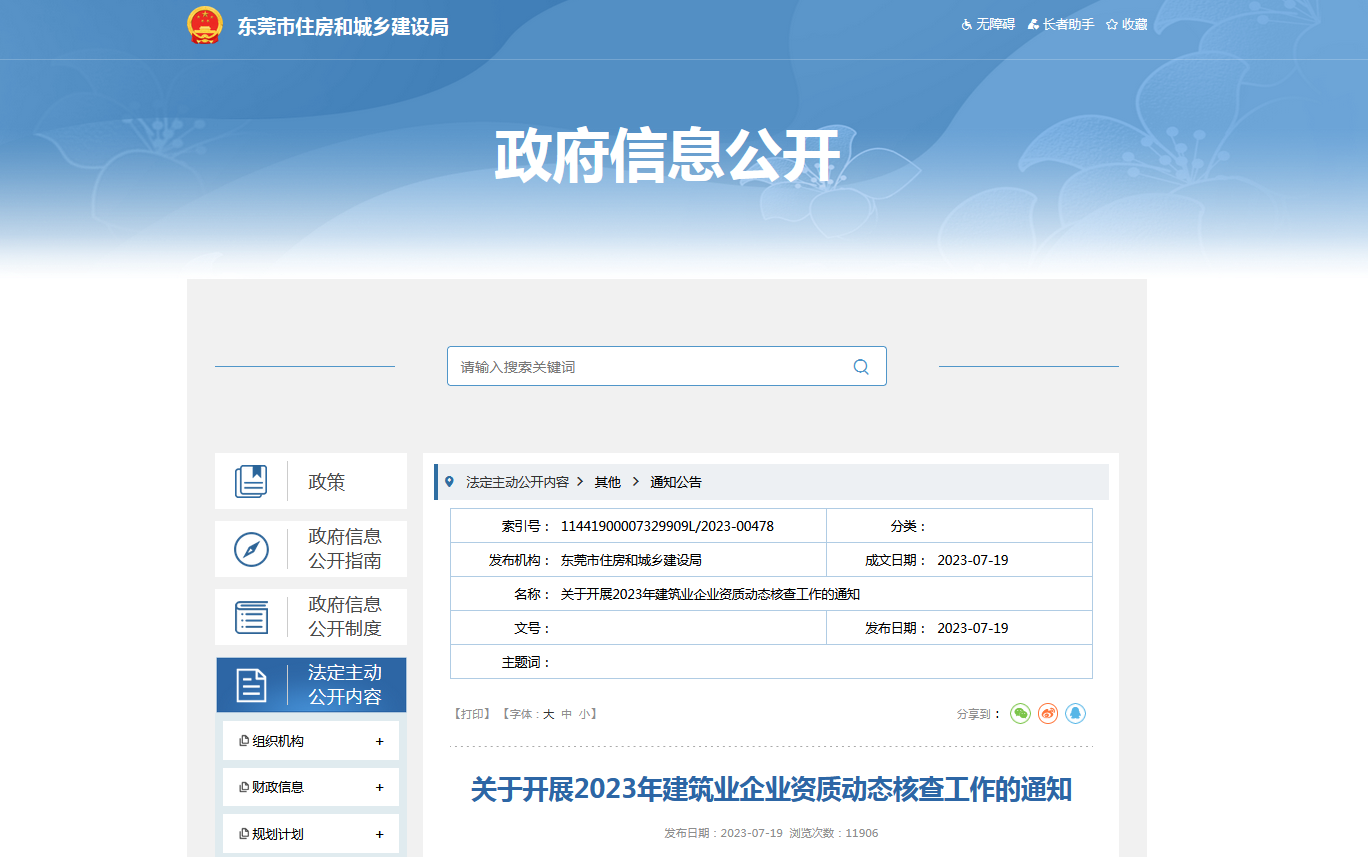
Task: Expand the 财政信息 plus sign
Action: tap(379, 787)
